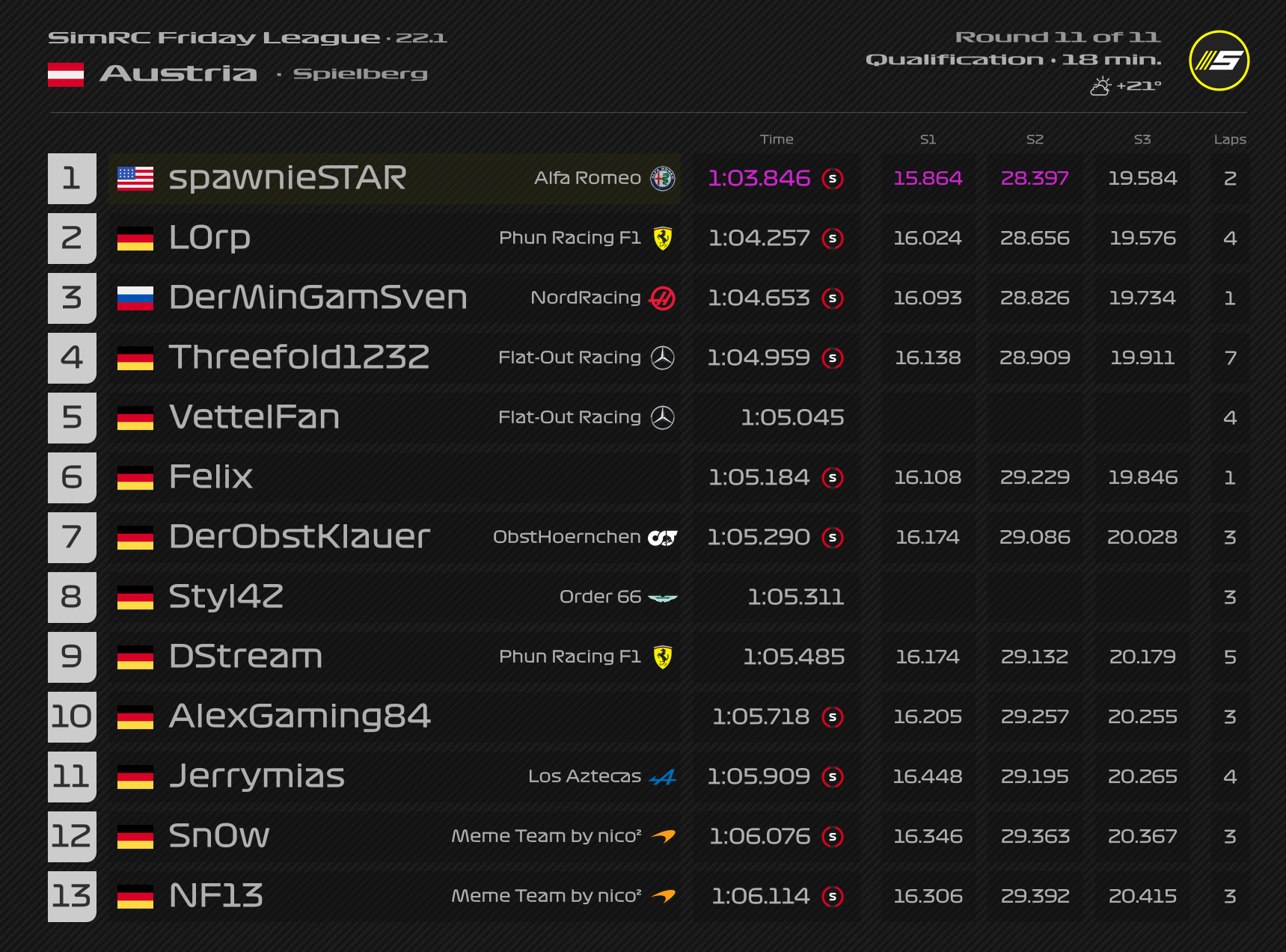Click the Austria flag in the header
The image size is (1286, 952).
(x=66, y=75)
